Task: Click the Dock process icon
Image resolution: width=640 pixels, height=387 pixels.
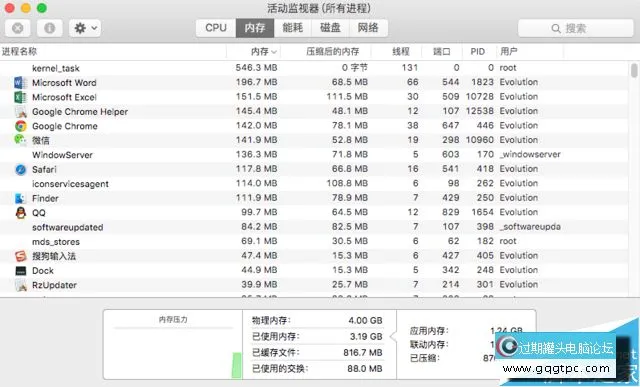Action: tap(20, 271)
